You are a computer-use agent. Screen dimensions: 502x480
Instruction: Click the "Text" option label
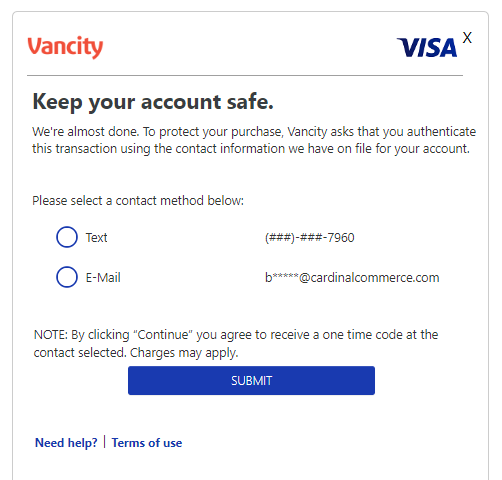[x=96, y=238]
